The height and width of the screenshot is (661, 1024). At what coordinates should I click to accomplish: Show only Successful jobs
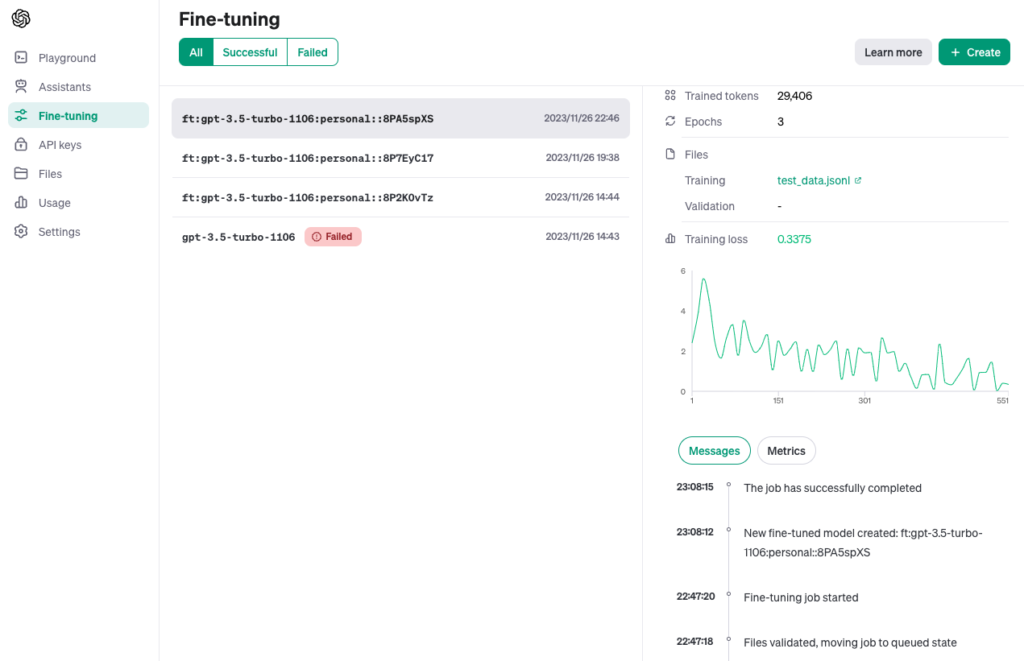click(249, 52)
